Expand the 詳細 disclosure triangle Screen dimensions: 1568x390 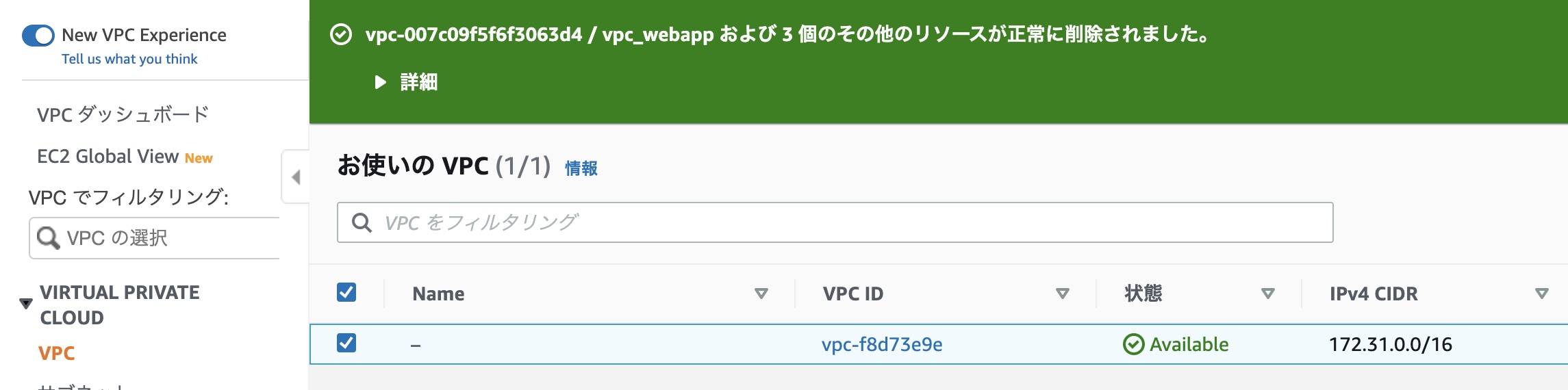click(x=381, y=82)
